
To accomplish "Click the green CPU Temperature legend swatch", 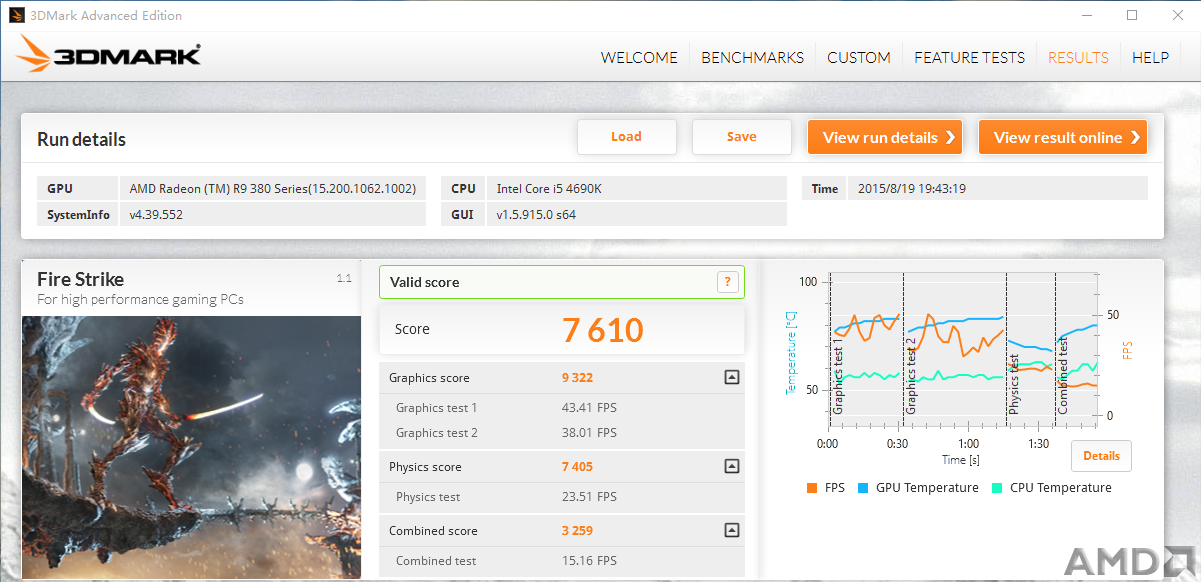I will point(997,488).
